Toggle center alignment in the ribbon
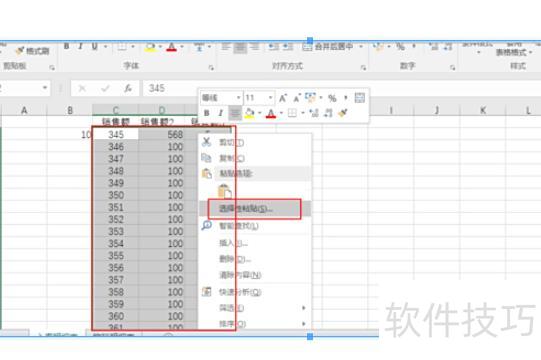This screenshot has height=360, width=541. (x=240, y=47)
